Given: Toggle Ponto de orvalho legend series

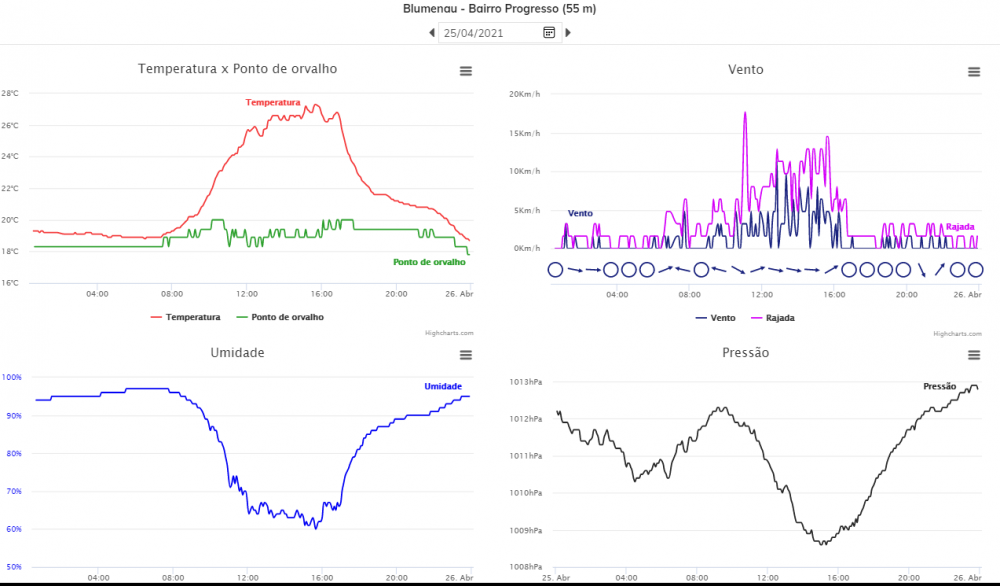Looking at the screenshot, I should point(280,317).
